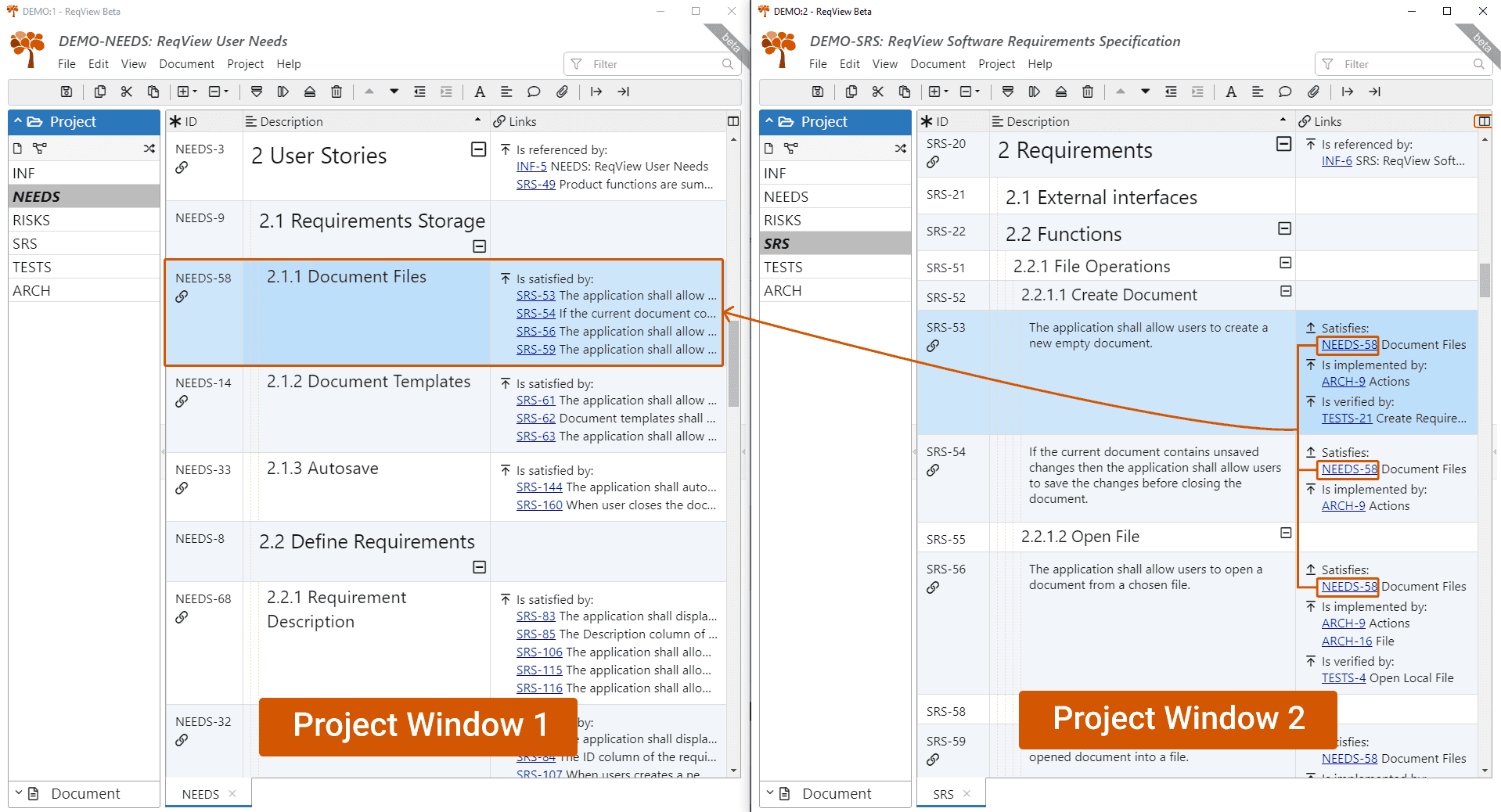Select RISKS document in NEEDS window Project list
The width and height of the screenshot is (1501, 812).
click(84, 220)
